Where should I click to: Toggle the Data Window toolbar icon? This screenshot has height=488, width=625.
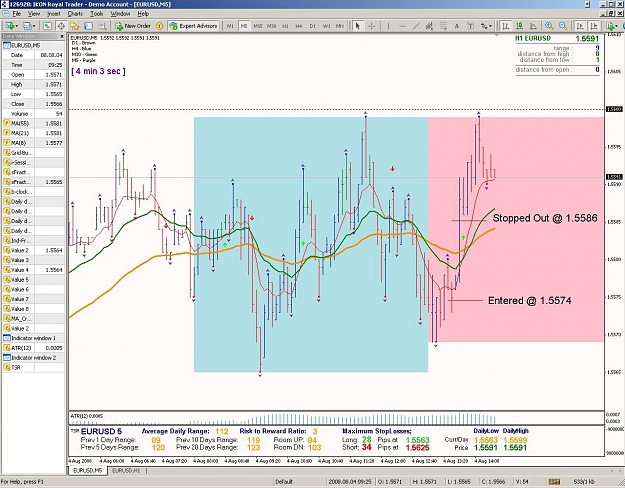[61, 26]
